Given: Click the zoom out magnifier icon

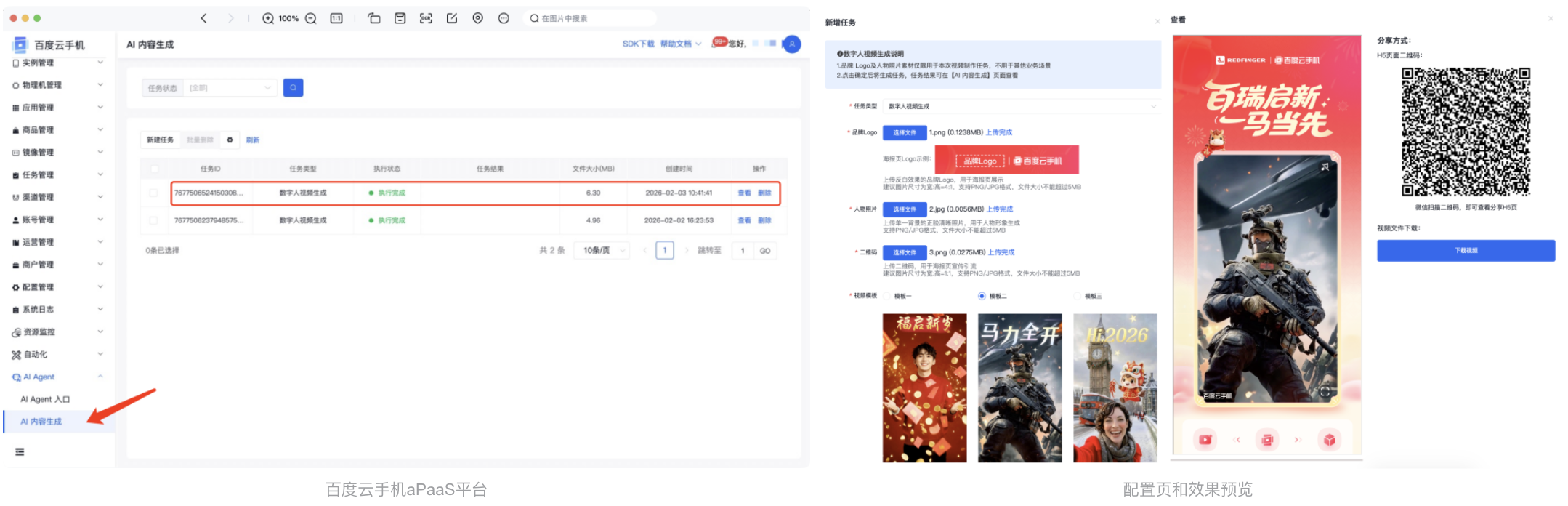Looking at the screenshot, I should click(x=311, y=18).
